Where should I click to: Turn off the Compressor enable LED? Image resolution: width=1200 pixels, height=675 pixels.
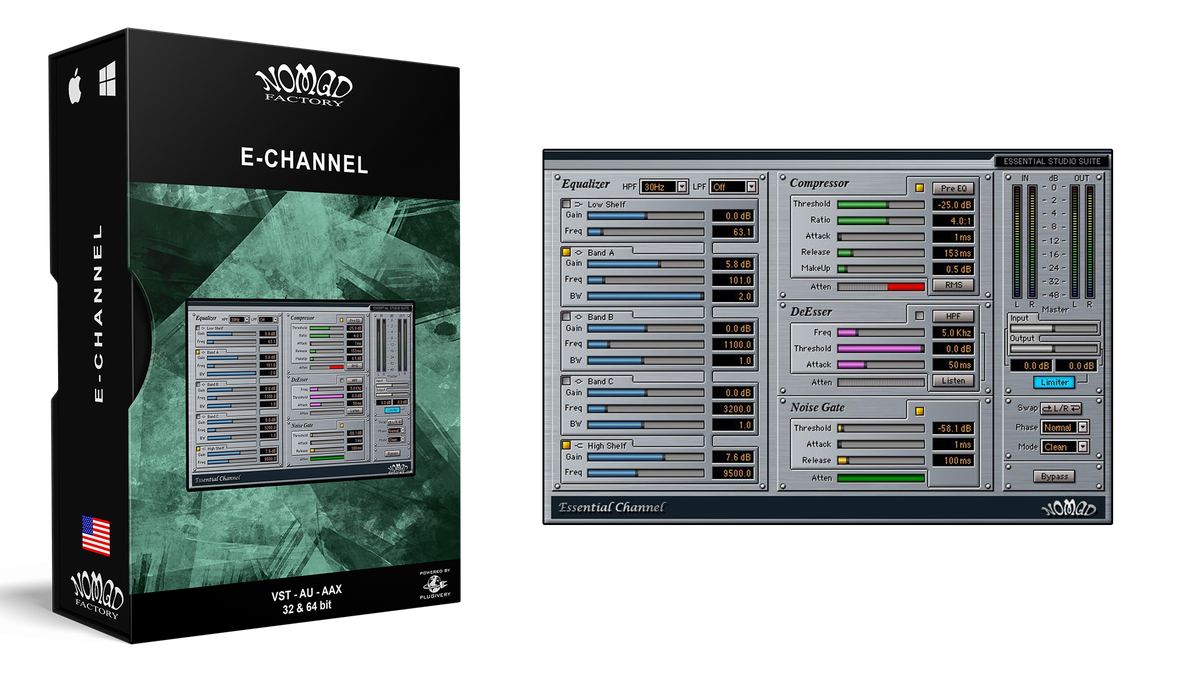(x=920, y=187)
